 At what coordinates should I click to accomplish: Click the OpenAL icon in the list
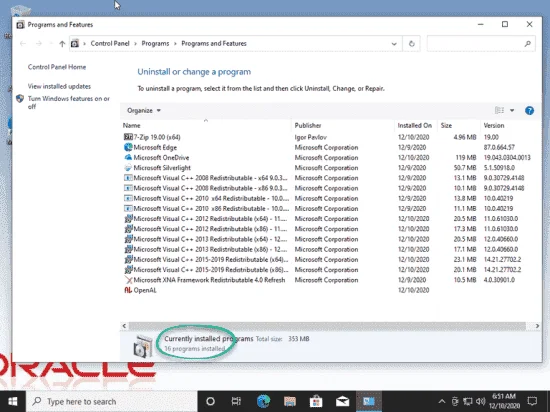128,290
